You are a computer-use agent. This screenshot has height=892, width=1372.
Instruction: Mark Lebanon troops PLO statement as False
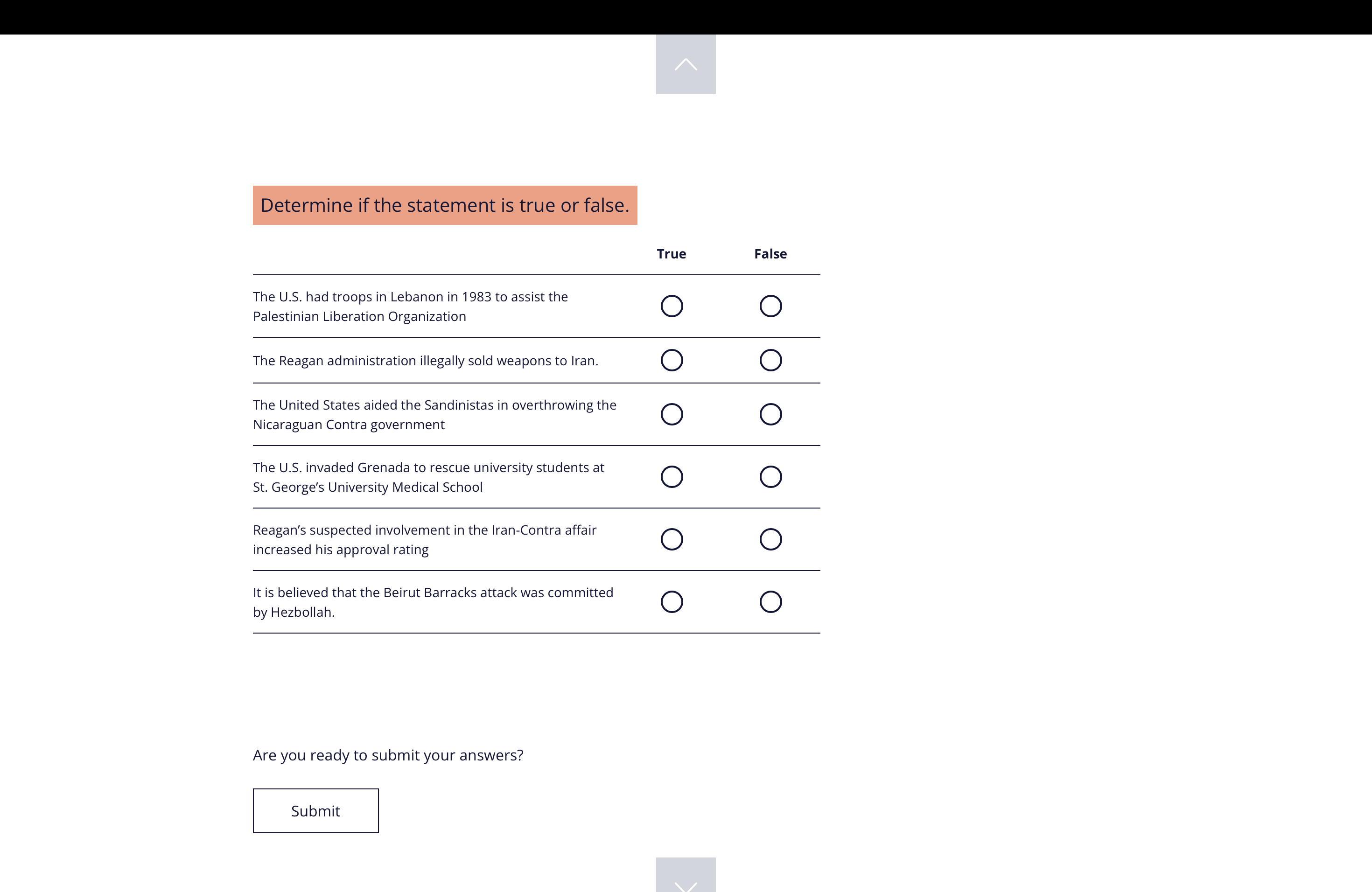coord(770,306)
